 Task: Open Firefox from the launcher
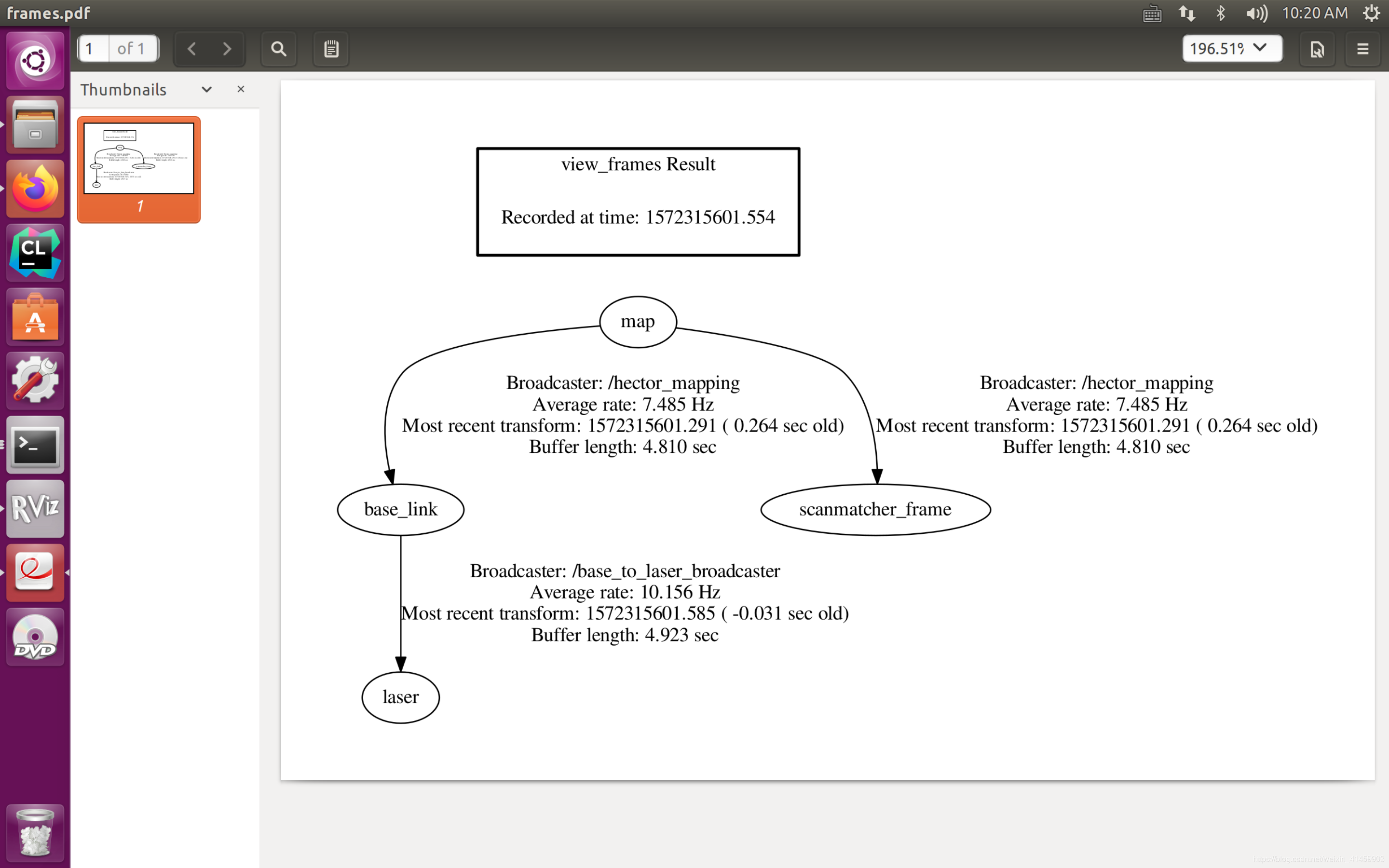click(35, 189)
